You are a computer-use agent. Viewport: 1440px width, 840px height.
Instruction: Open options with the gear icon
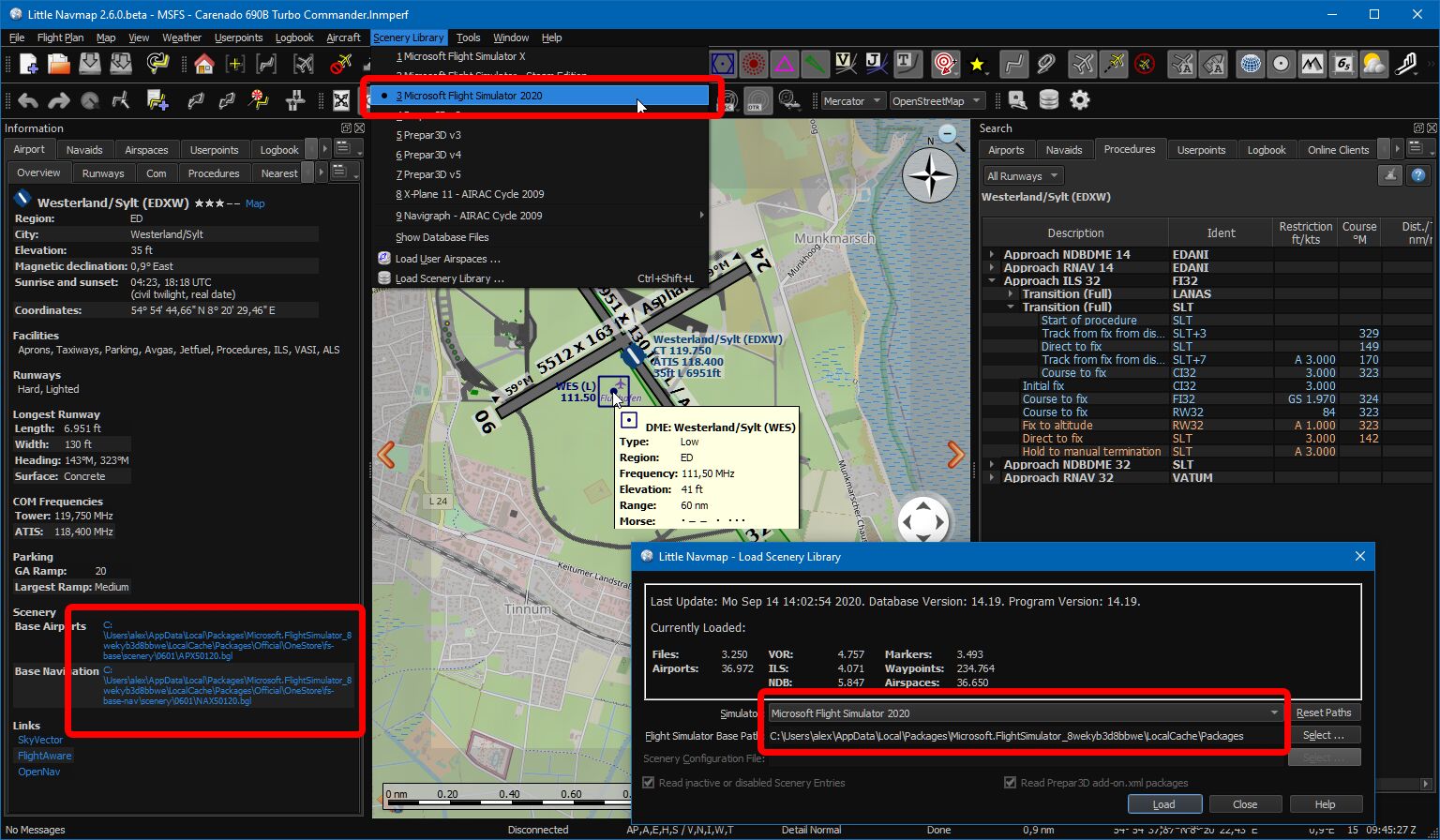click(1080, 100)
